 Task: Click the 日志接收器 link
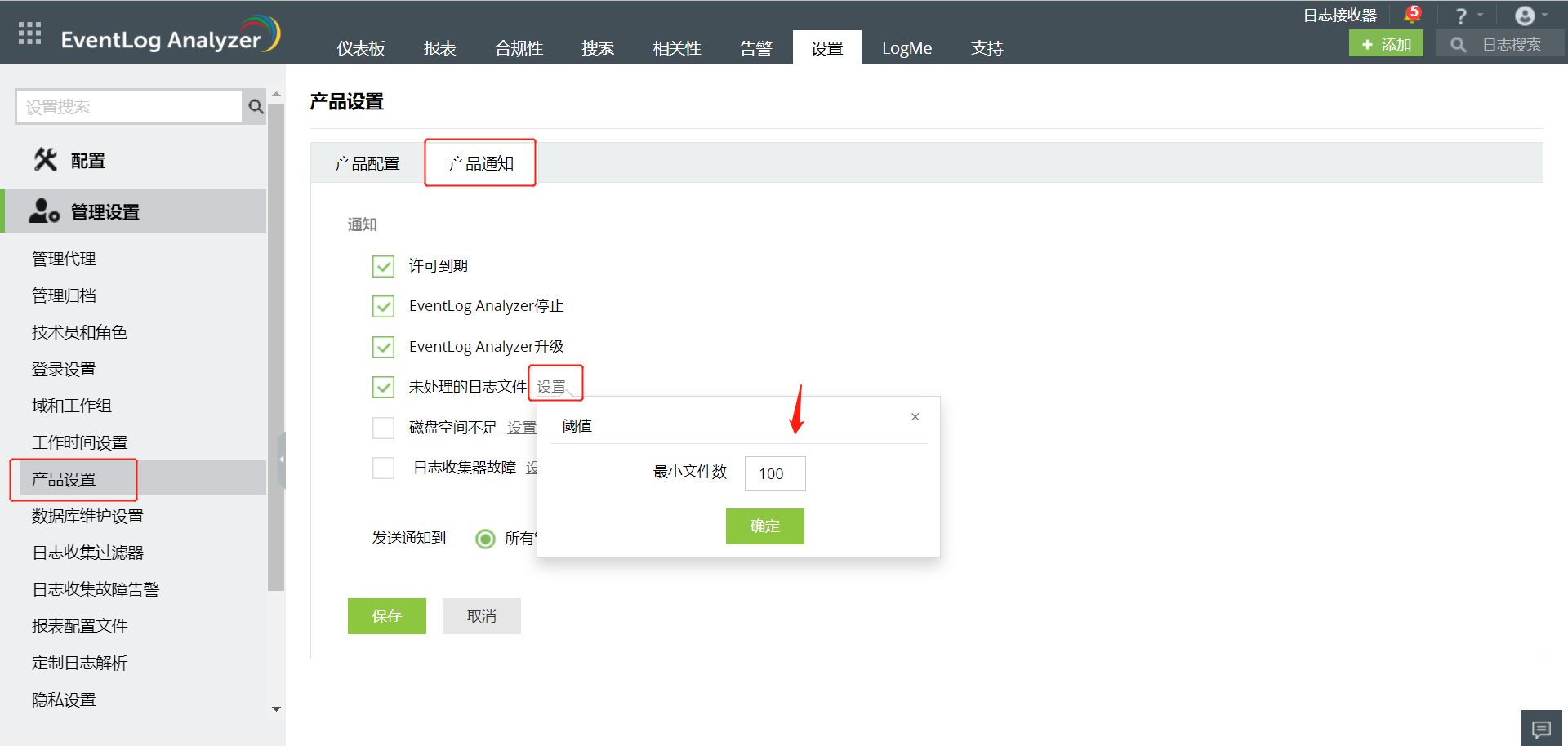(1340, 16)
